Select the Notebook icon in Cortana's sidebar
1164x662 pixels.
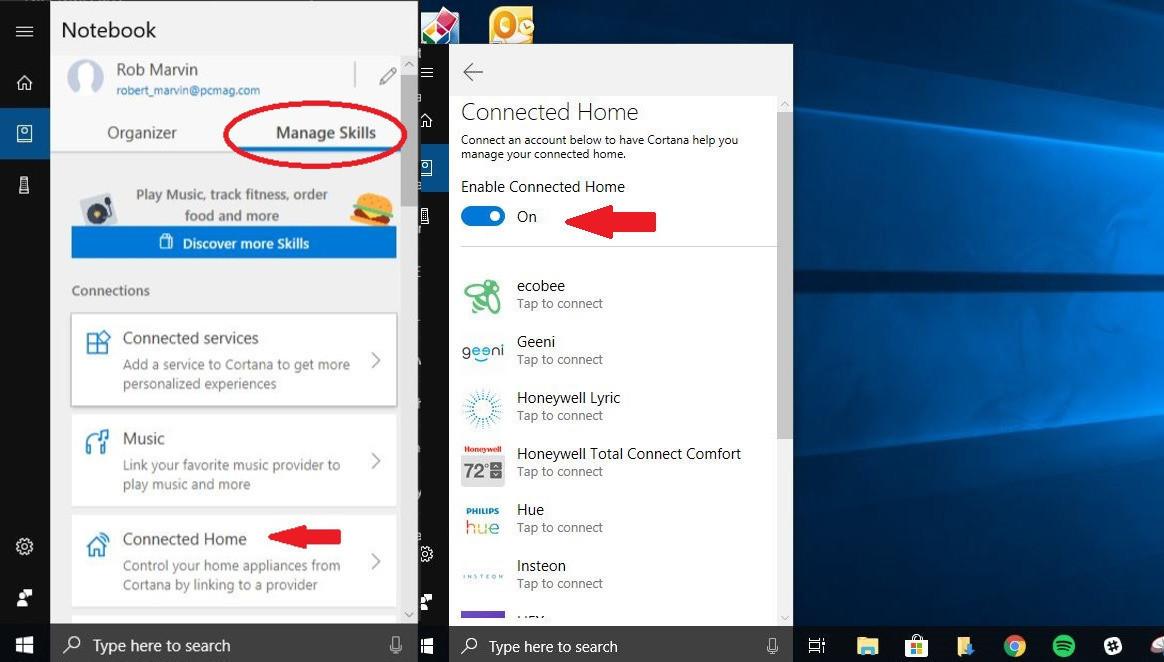[24, 132]
